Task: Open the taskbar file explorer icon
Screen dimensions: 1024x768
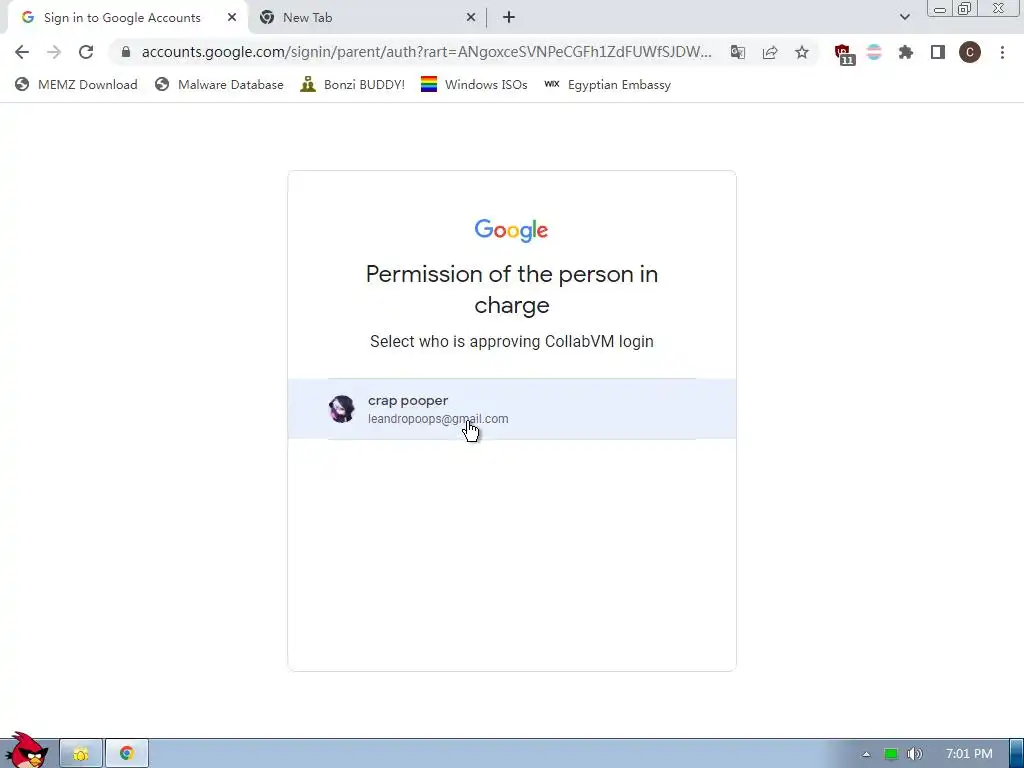Action: [81, 754]
